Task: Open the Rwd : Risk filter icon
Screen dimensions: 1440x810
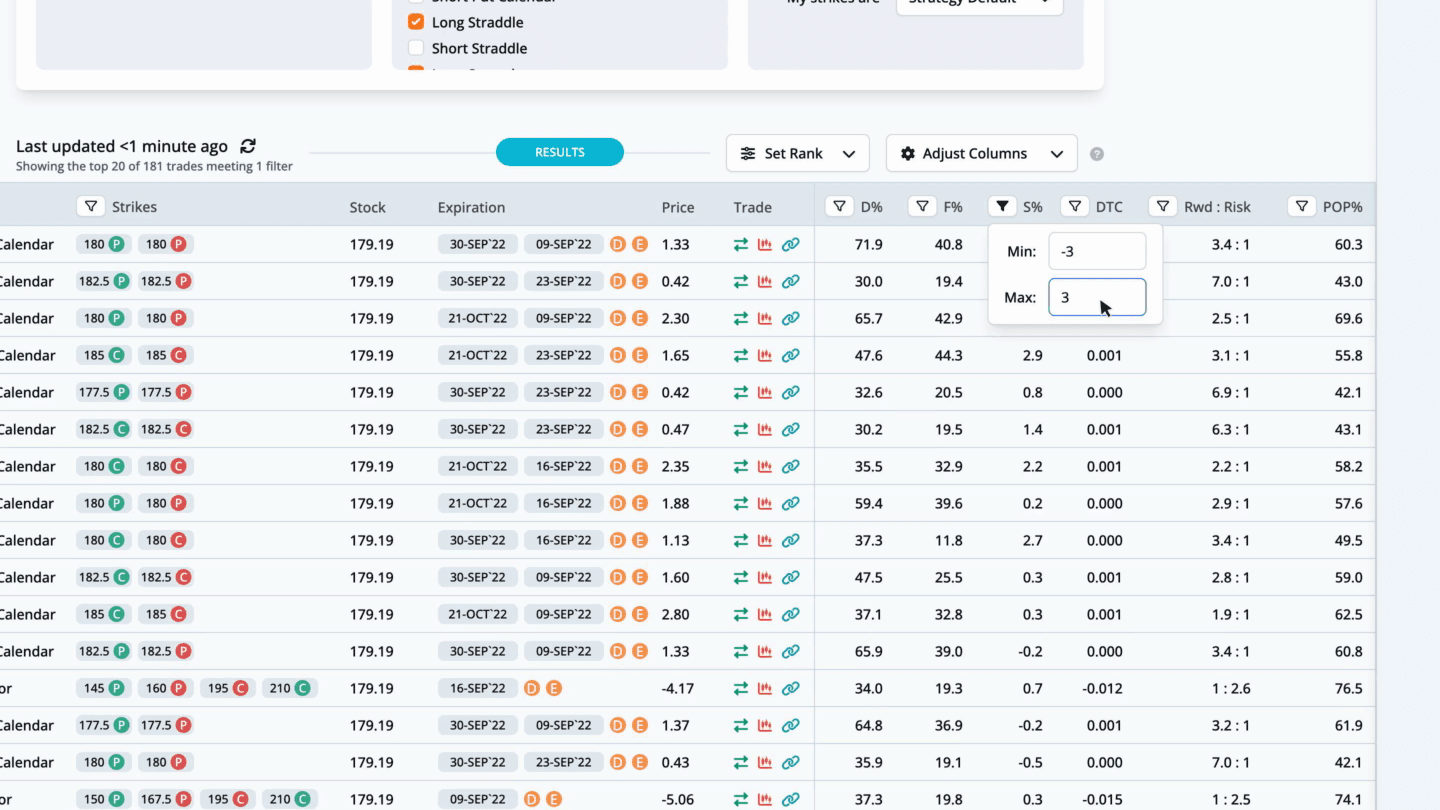Action: coord(1163,207)
